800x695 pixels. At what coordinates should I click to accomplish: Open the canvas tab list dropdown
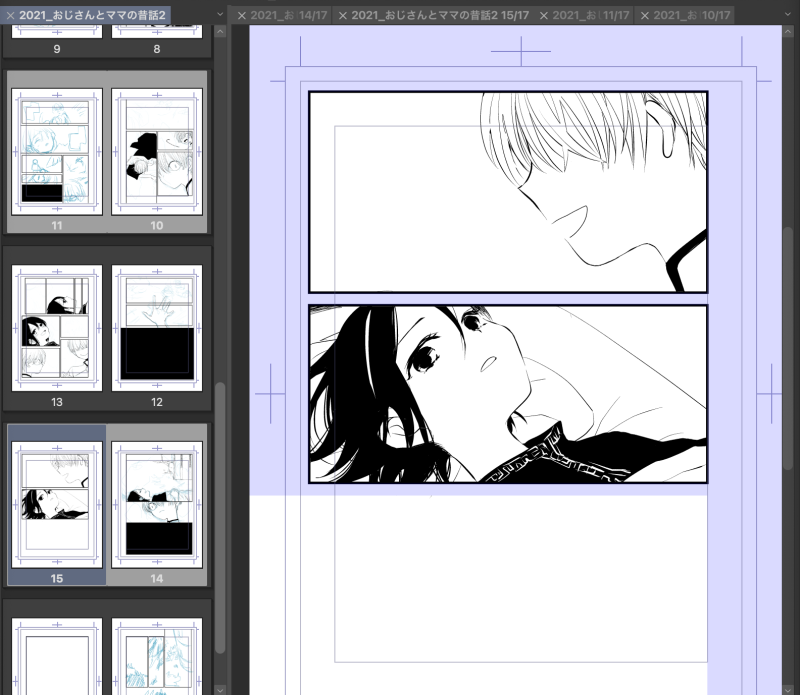(x=787, y=15)
